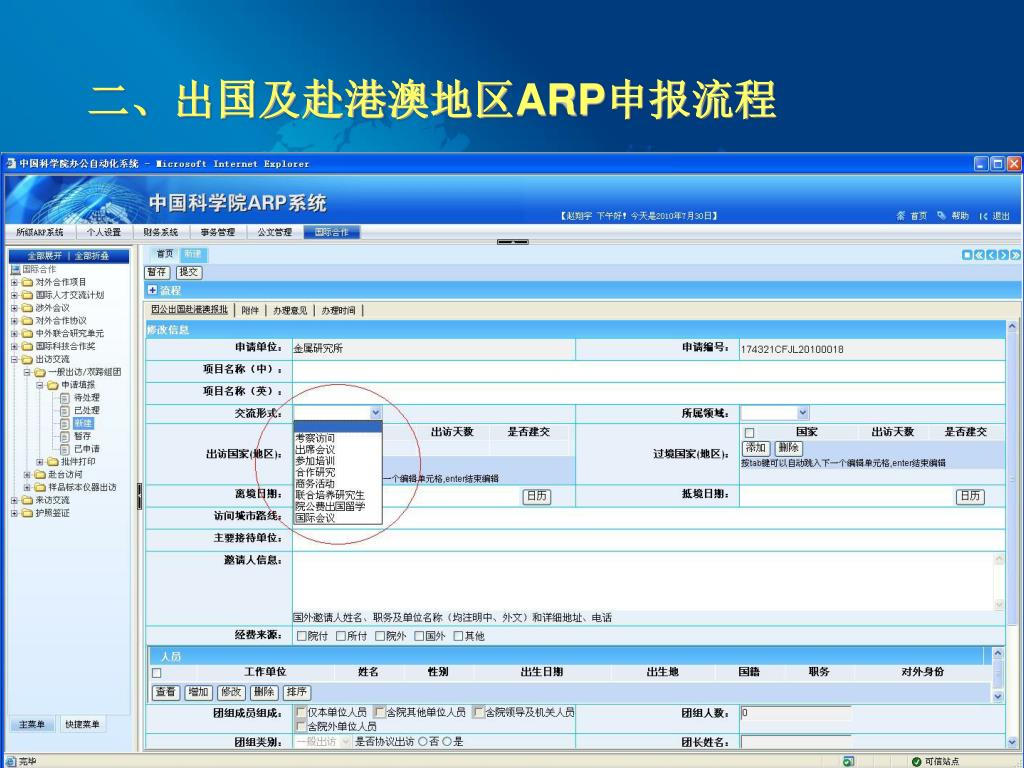Image resolution: width=1024 pixels, height=768 pixels.
Task: Click the computer icon of 国际合作 root node
Action: point(16,269)
